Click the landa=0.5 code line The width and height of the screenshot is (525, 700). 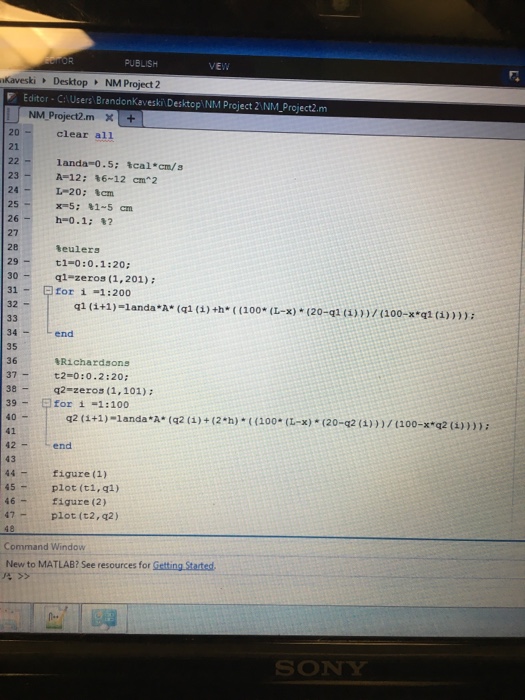[x=120, y=165]
